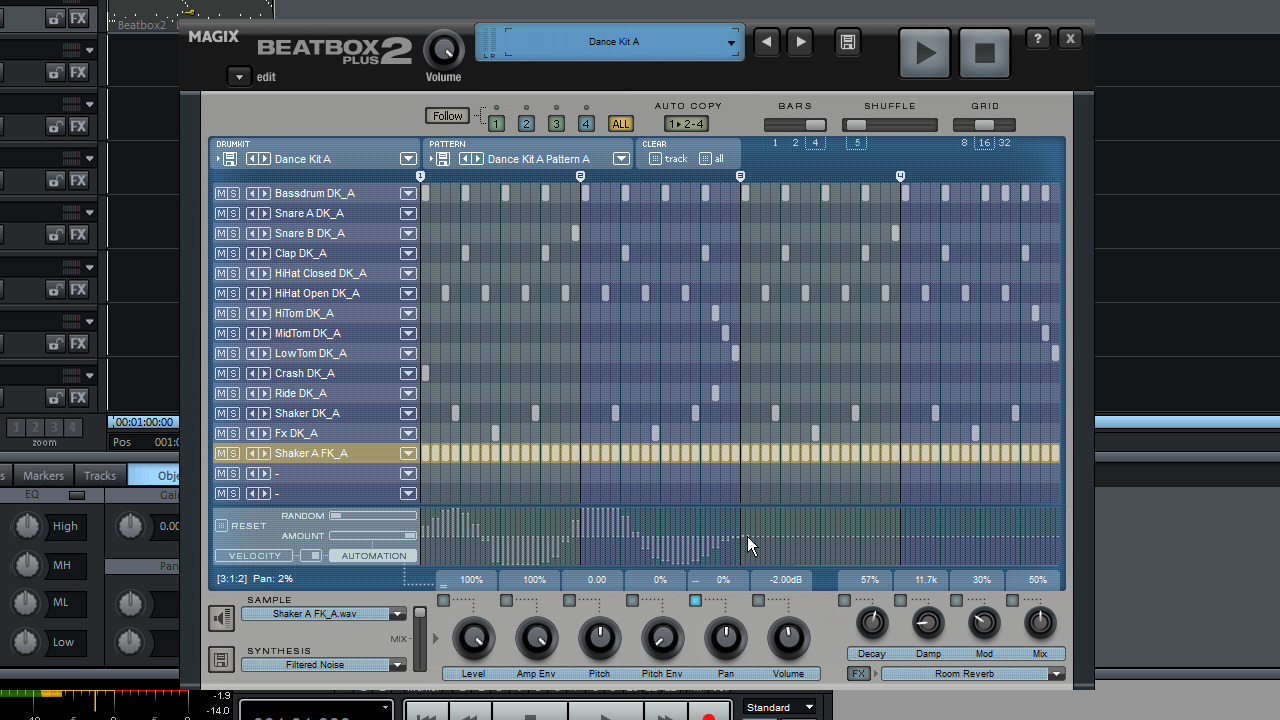Preview the sample with the speaker icon
This screenshot has height=720, width=1280.
[221, 619]
